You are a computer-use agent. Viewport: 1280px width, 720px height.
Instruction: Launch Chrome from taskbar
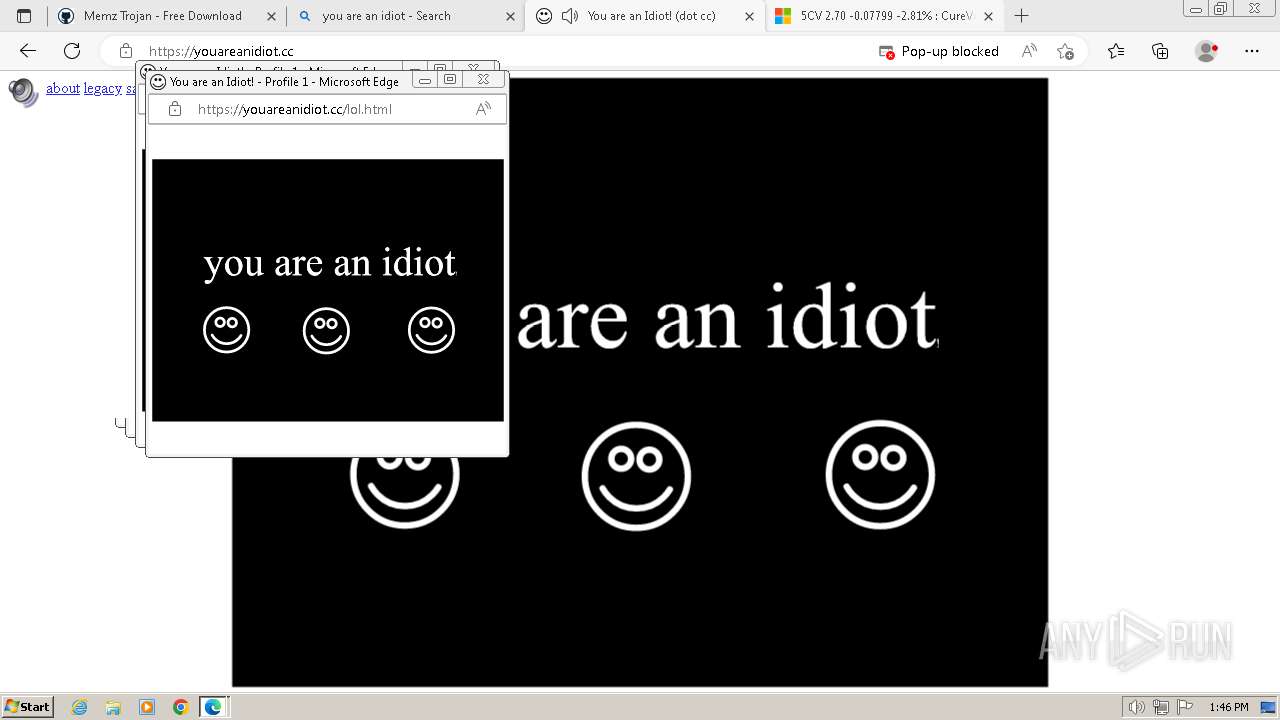point(181,707)
